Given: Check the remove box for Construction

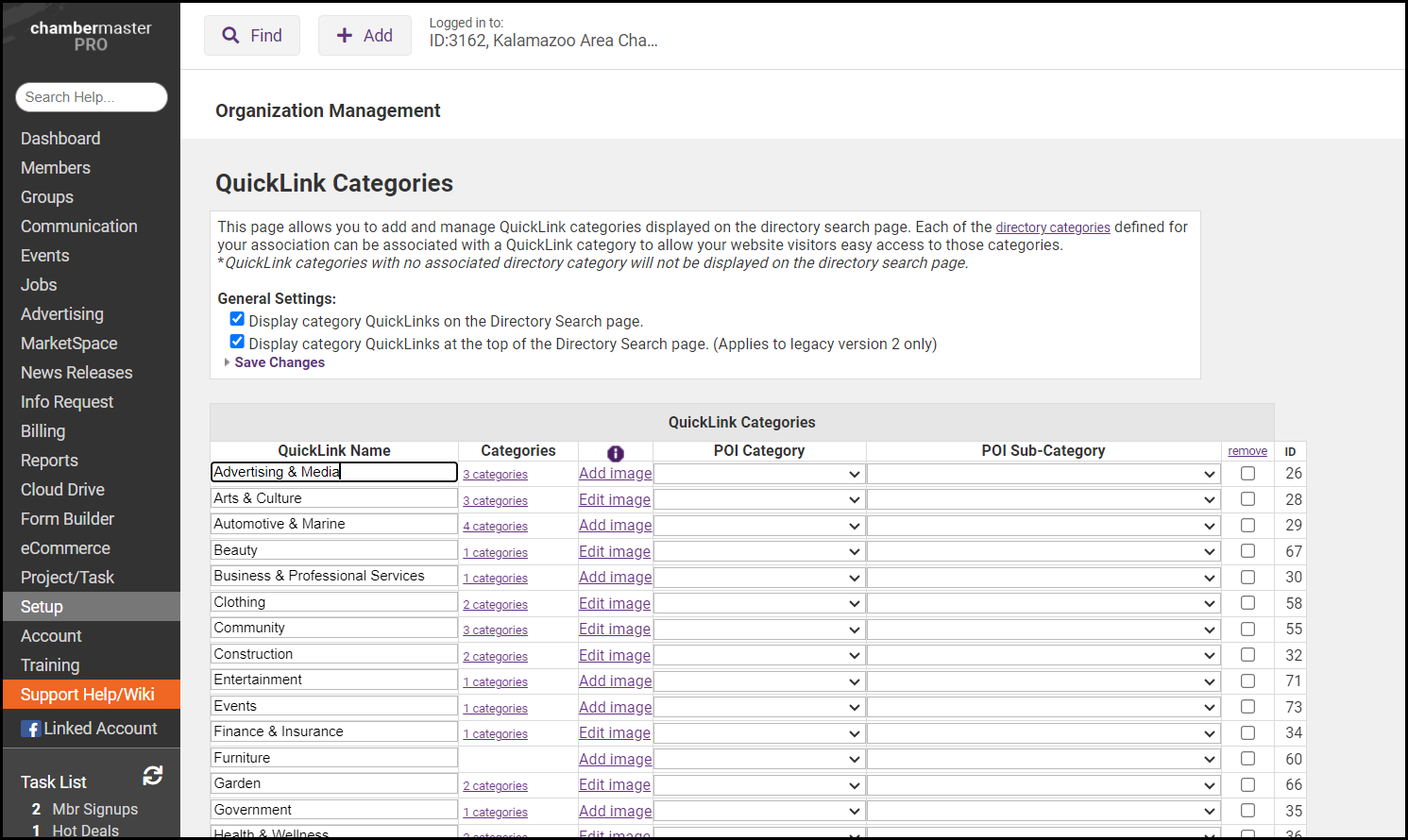Looking at the screenshot, I should point(1247,655).
